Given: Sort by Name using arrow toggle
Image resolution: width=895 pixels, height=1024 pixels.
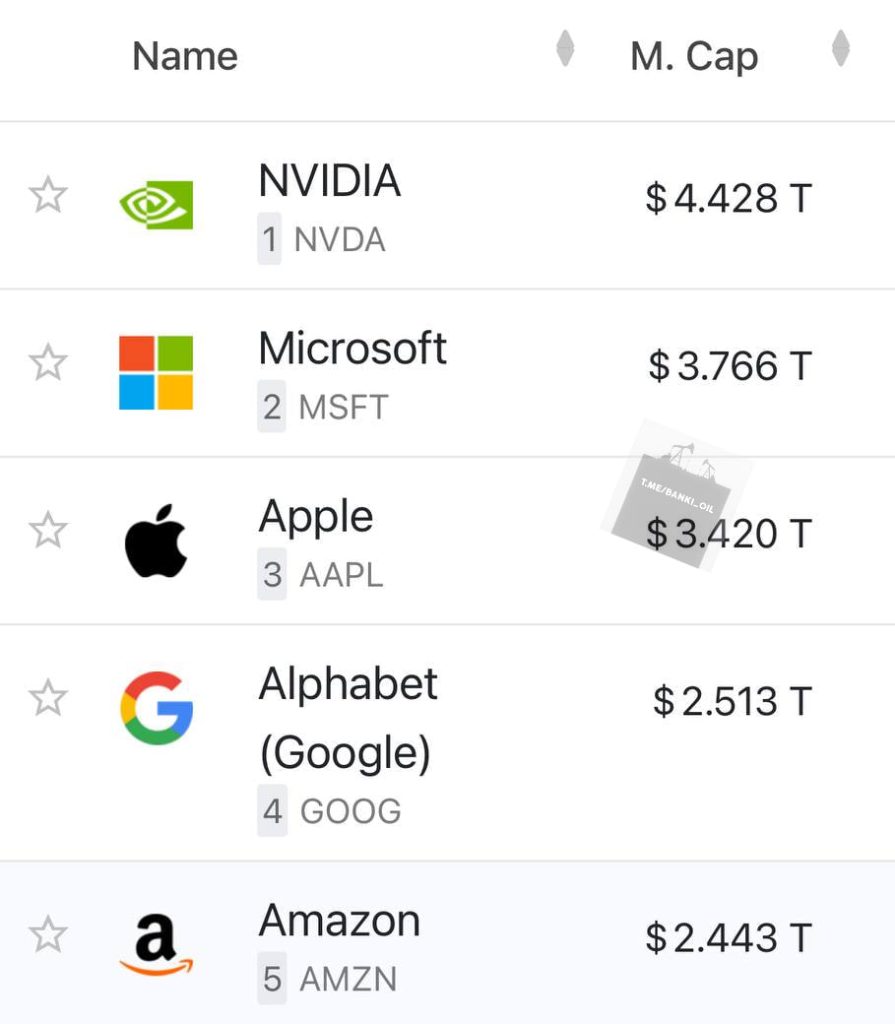Looking at the screenshot, I should click(565, 48).
